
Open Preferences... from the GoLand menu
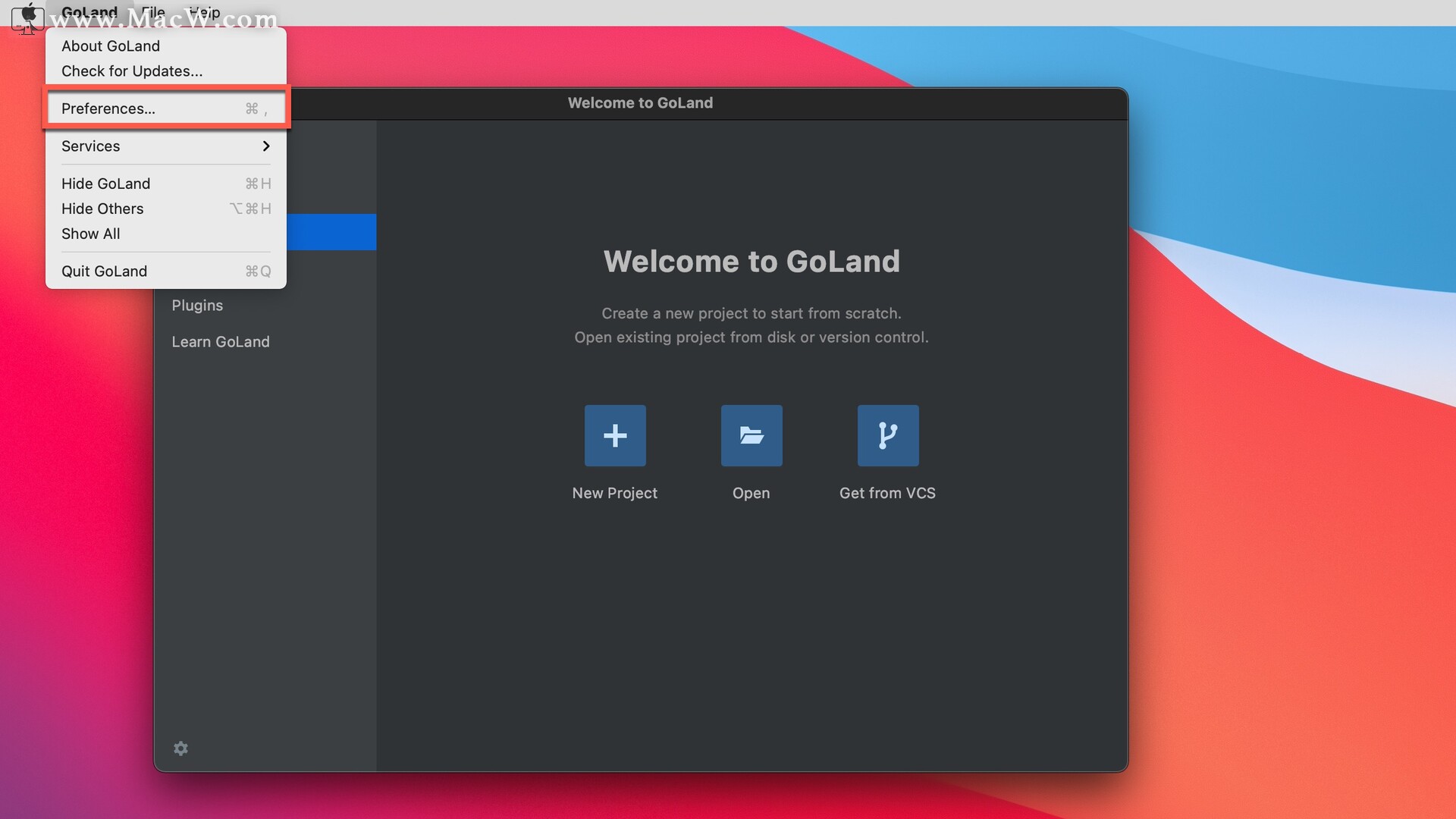(x=166, y=108)
